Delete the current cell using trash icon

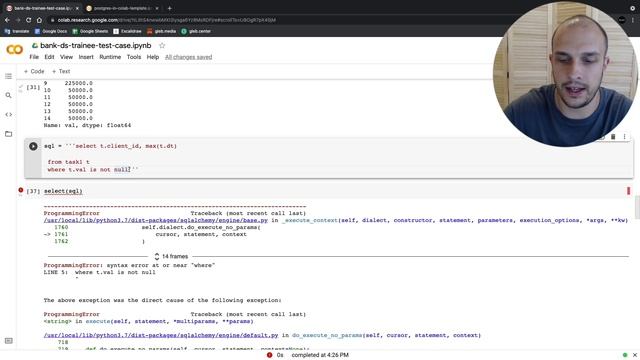[613, 137]
